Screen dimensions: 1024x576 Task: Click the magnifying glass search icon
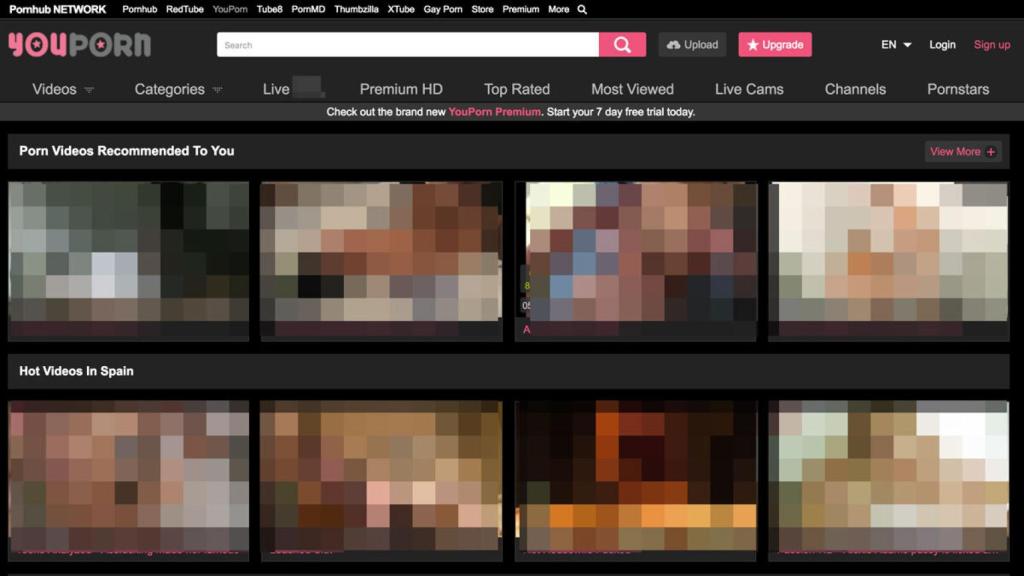click(x=621, y=44)
